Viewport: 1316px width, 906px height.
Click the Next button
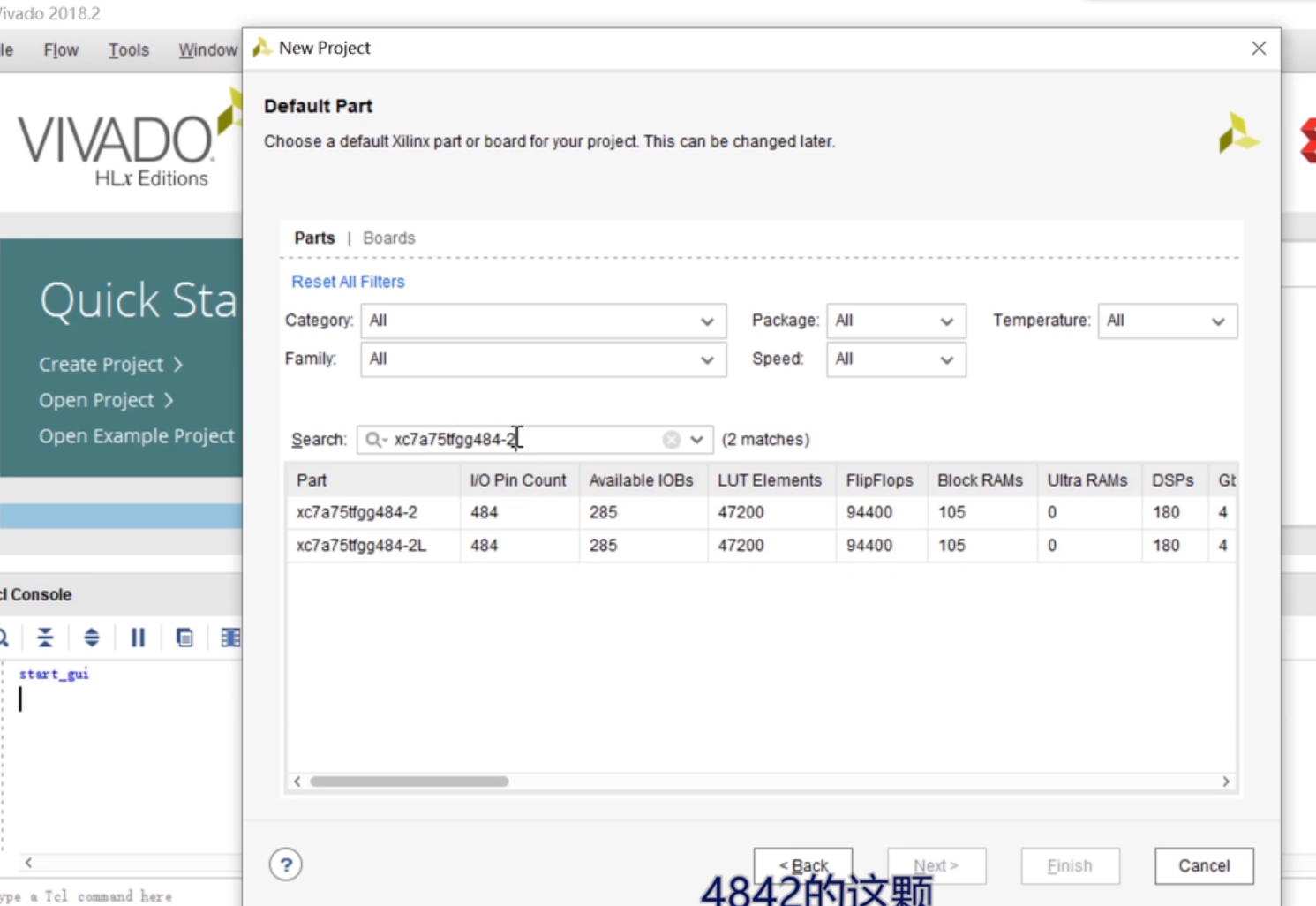click(x=936, y=865)
